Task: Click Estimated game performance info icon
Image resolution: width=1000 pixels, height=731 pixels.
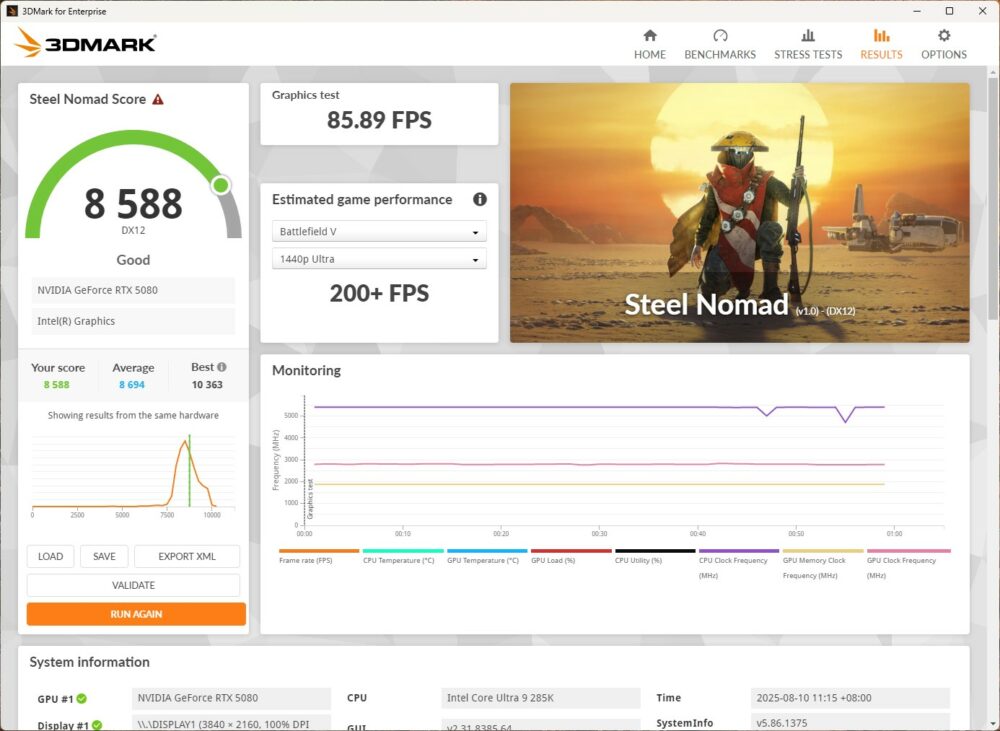Action: pyautogui.click(x=480, y=200)
